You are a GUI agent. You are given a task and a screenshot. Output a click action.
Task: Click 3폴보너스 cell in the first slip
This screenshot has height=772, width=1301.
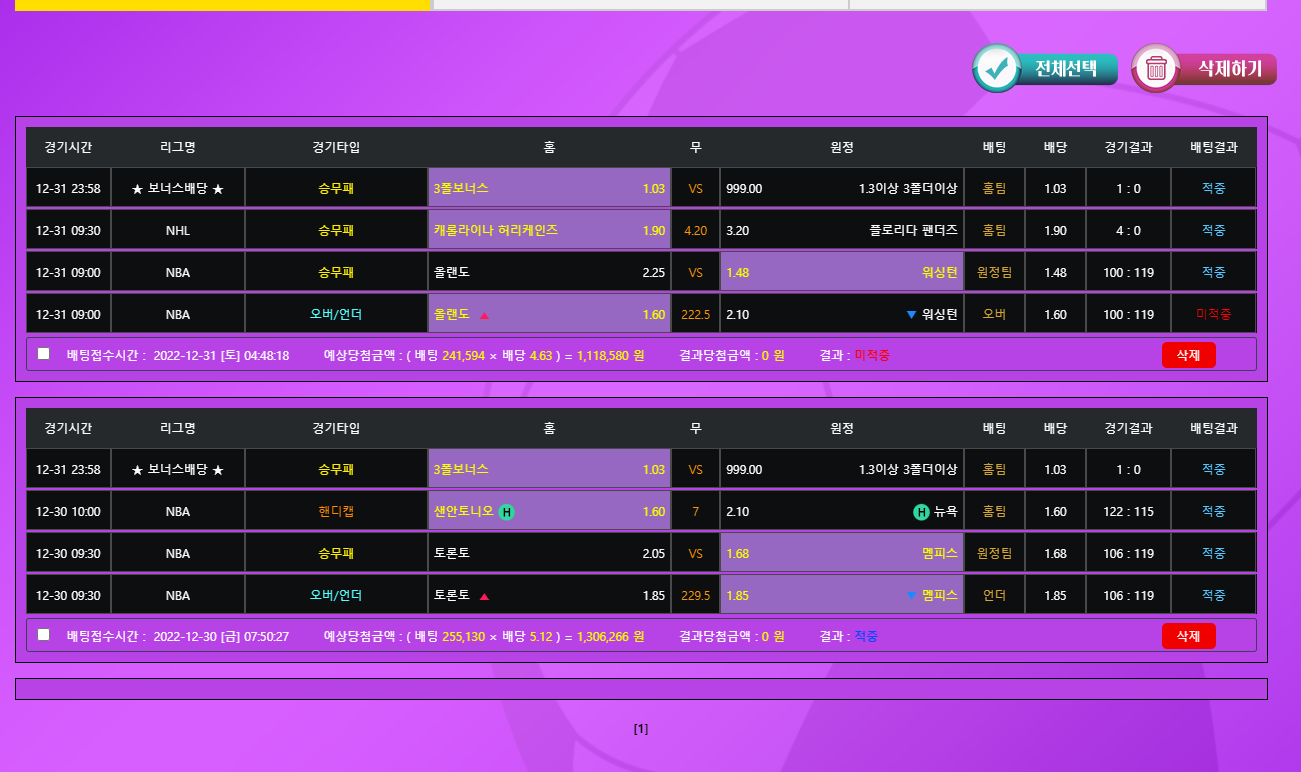[x=549, y=188]
